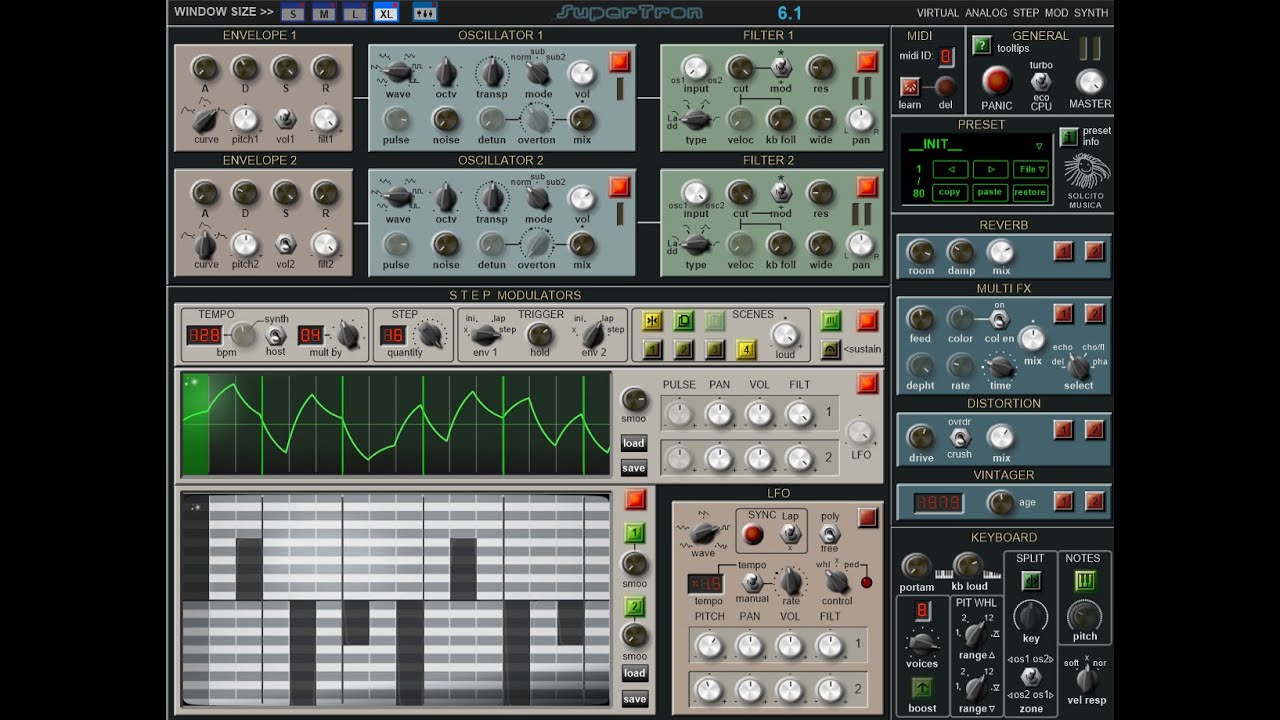Click the voices number display
This screenshot has width=1280, height=720.
point(922,610)
